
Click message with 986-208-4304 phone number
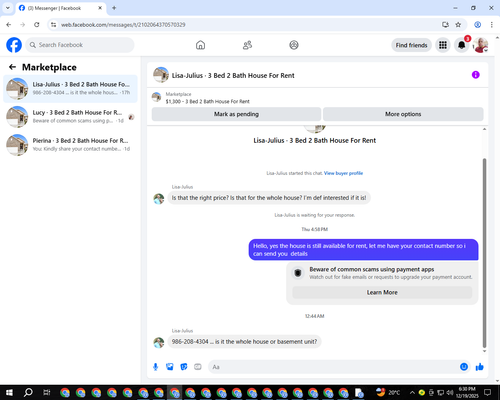pyautogui.click(x=244, y=342)
